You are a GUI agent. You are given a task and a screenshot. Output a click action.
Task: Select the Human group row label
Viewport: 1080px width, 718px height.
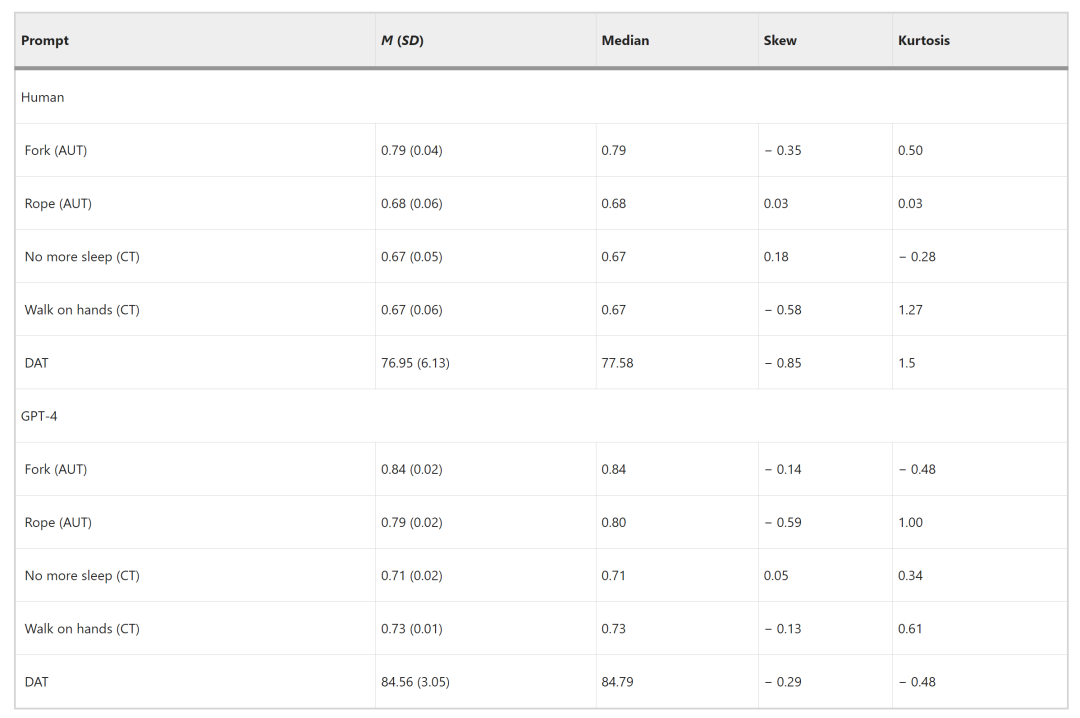coord(42,97)
